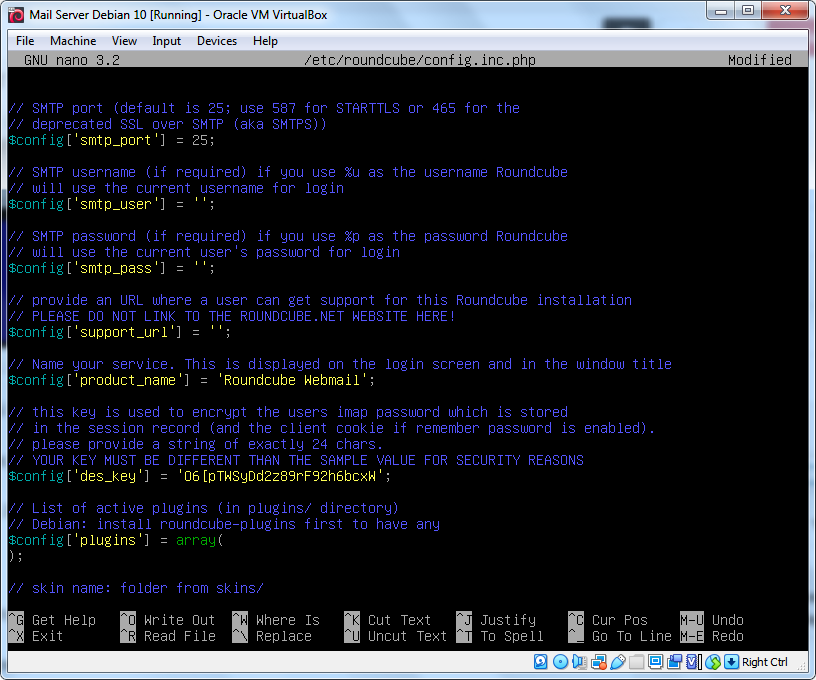Open the Help menu
Screen dimensions: 816x680
265,41
